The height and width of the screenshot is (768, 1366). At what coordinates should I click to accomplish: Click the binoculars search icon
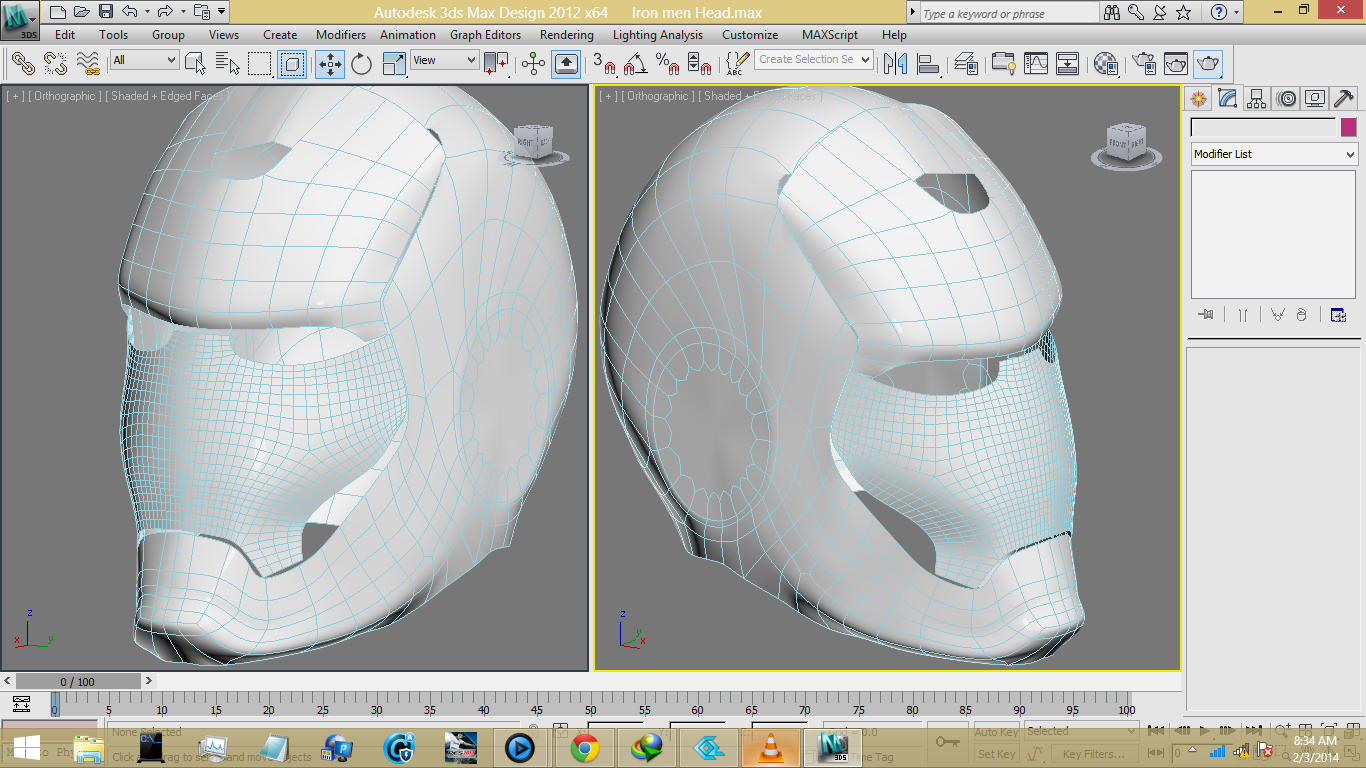coord(1113,13)
